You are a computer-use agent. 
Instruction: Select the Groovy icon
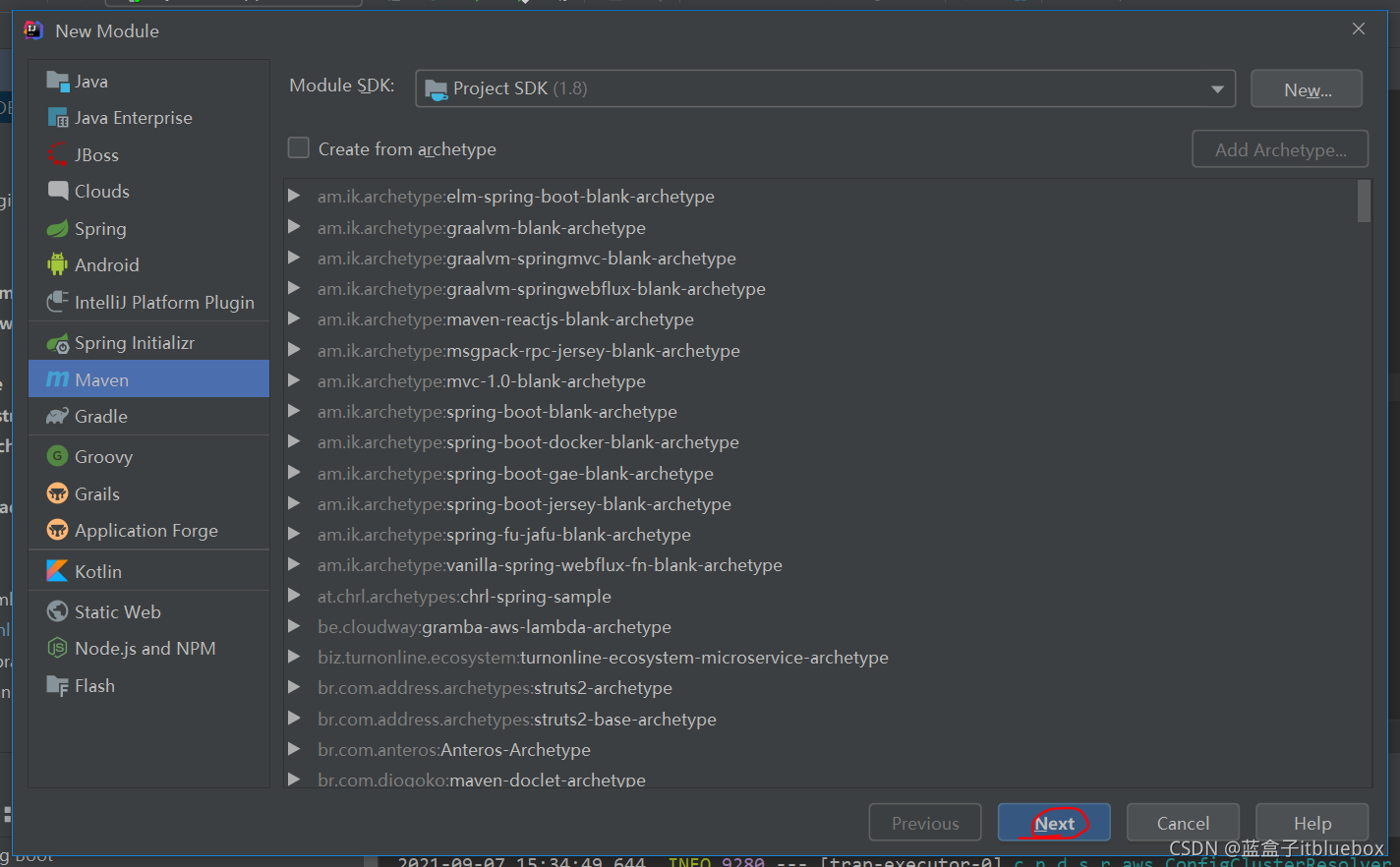[57, 456]
